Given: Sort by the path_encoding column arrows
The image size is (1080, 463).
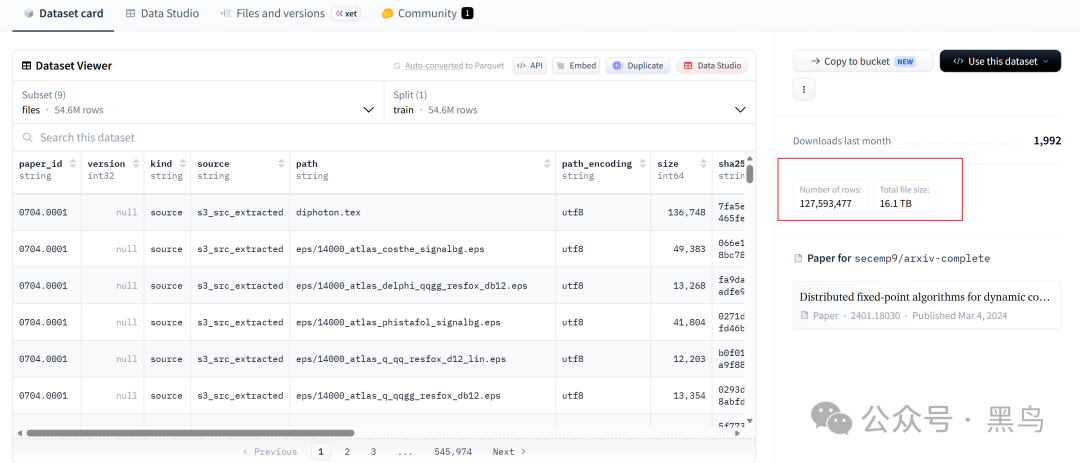Looking at the screenshot, I should (641, 164).
